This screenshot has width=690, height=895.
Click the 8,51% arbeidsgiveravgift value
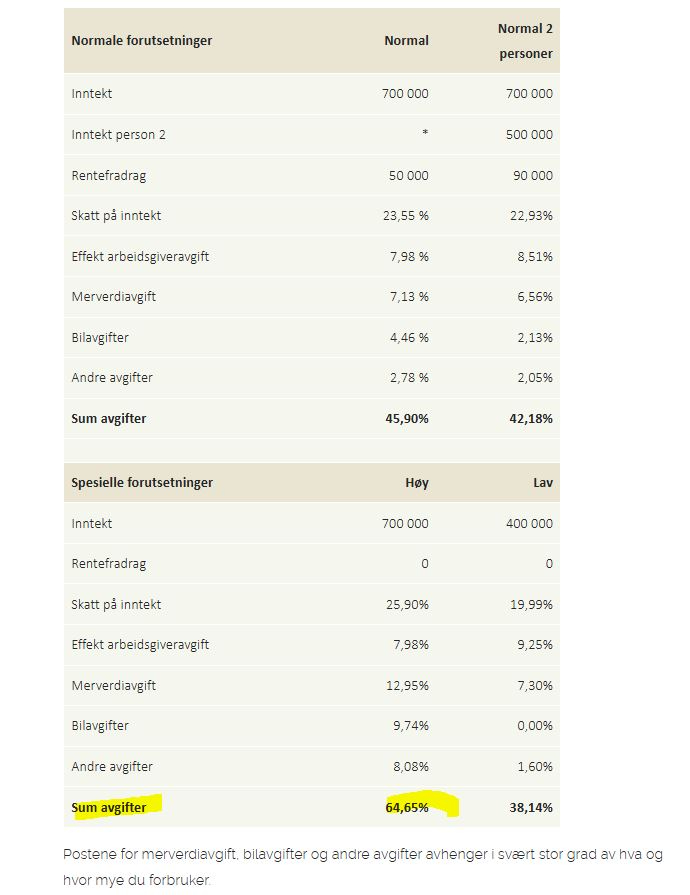[x=534, y=256]
